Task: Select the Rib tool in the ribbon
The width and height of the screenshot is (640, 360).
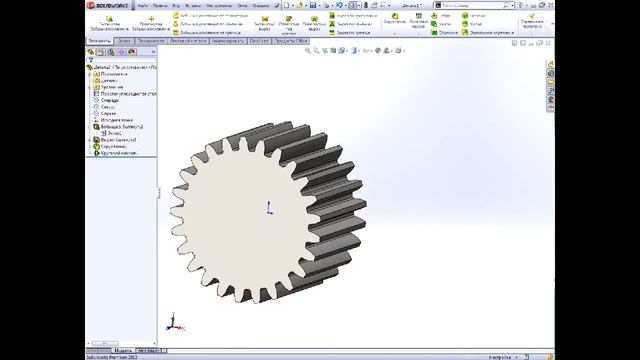Action: point(441,16)
